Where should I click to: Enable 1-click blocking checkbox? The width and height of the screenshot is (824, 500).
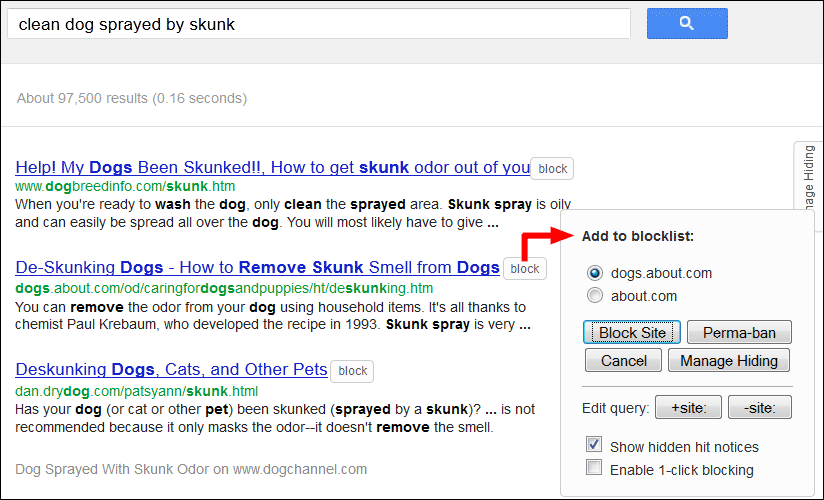point(594,467)
